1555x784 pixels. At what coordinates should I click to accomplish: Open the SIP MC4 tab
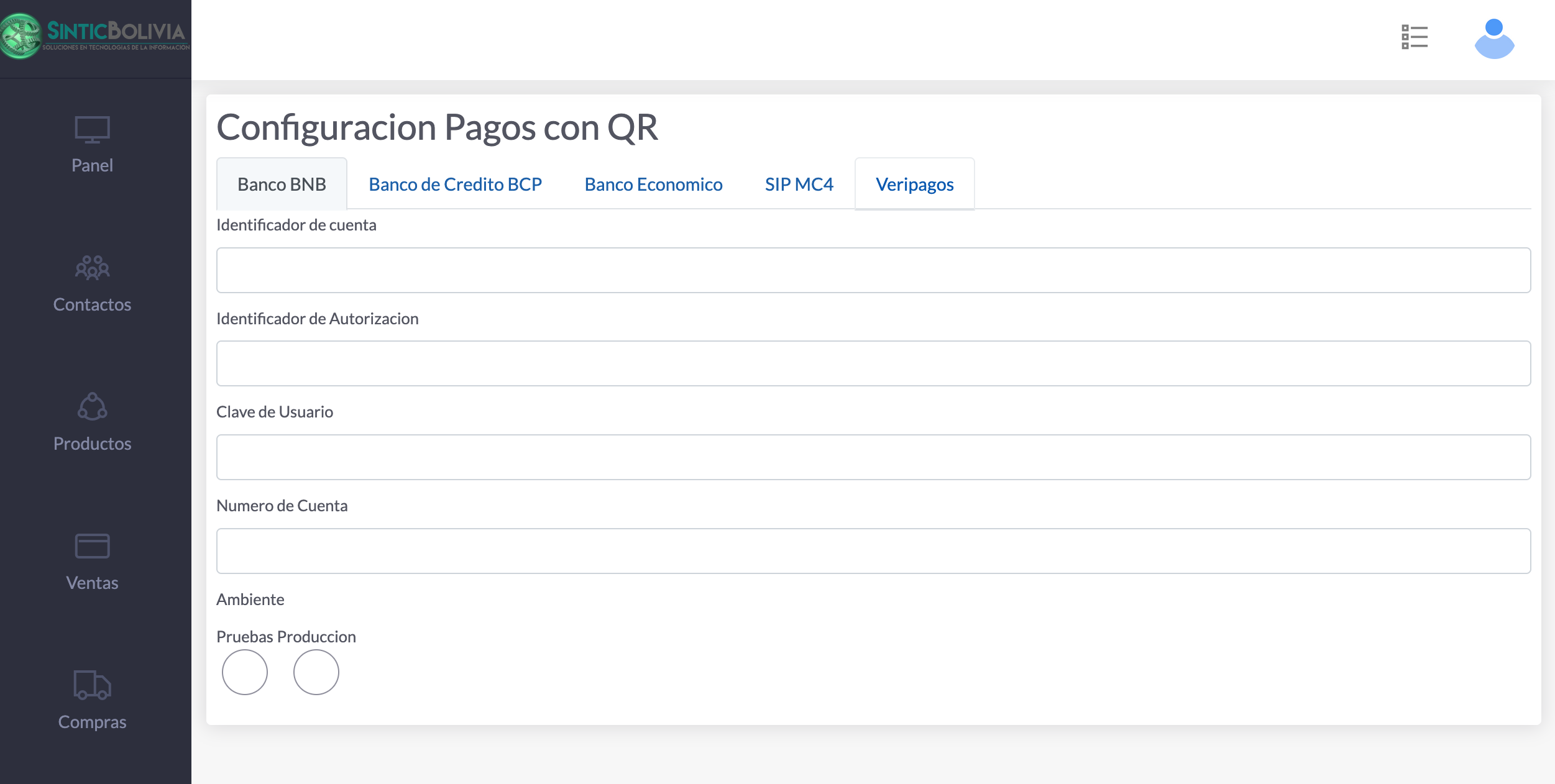pyautogui.click(x=799, y=185)
